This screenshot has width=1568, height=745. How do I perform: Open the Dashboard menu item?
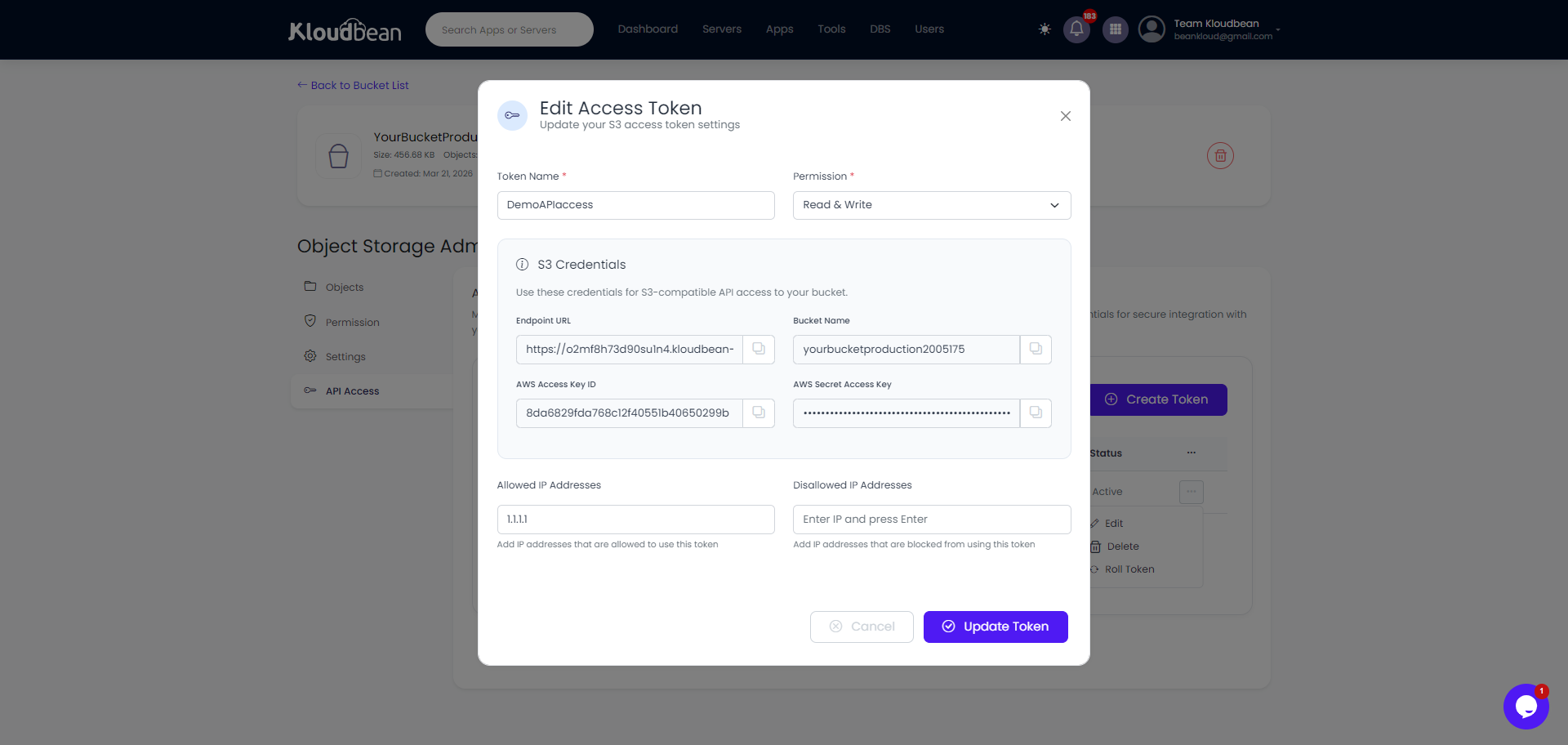[x=647, y=29]
